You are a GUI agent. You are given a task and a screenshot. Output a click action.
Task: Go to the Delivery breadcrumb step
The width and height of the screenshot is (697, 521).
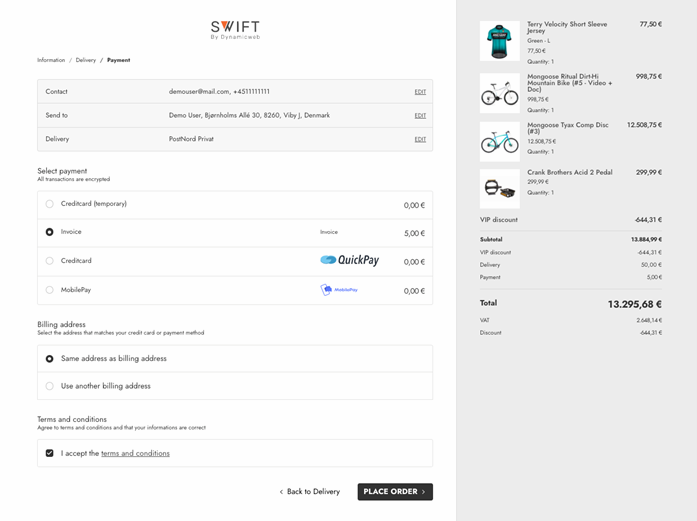click(86, 60)
